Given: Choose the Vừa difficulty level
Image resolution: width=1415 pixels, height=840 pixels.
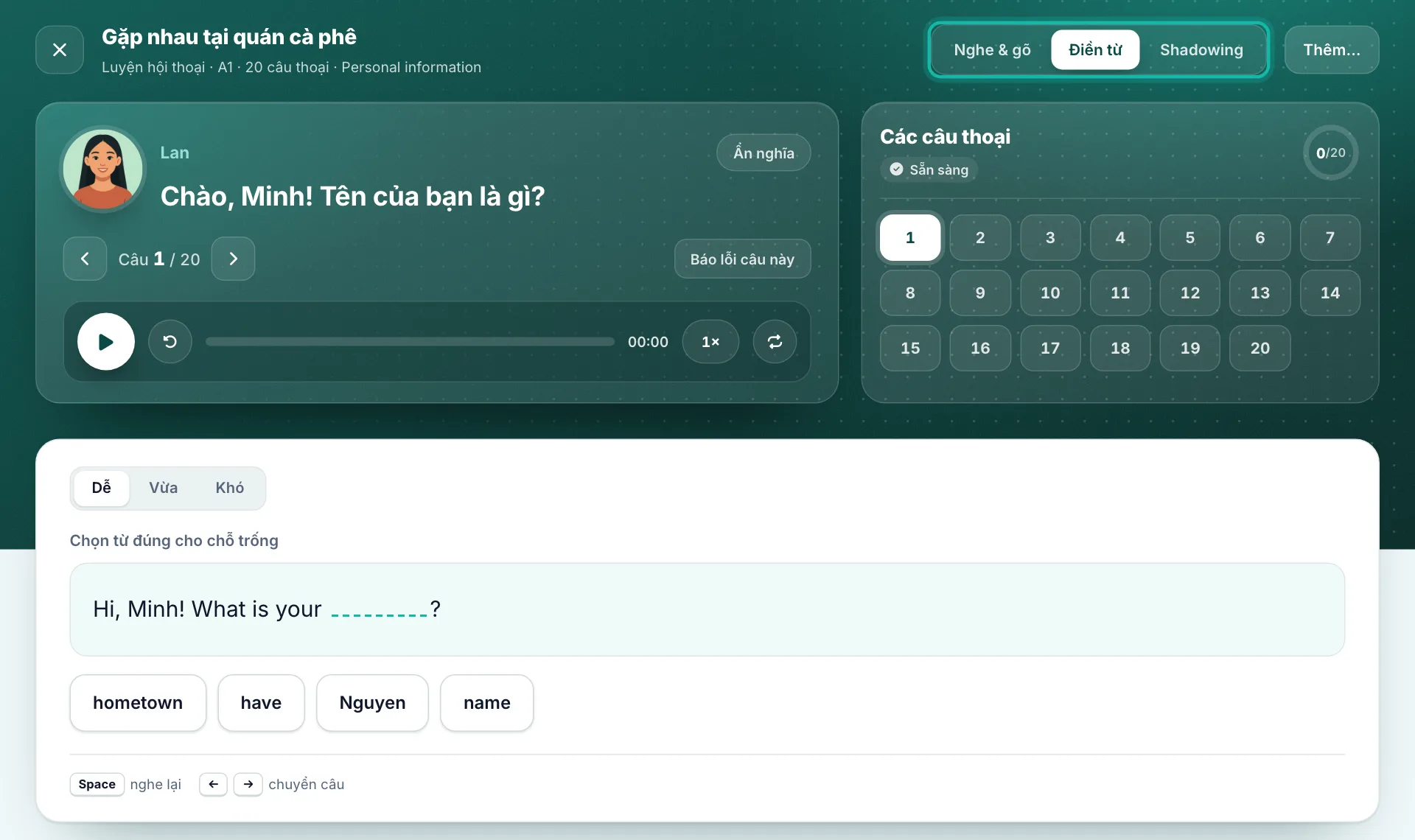Looking at the screenshot, I should pyautogui.click(x=164, y=488).
